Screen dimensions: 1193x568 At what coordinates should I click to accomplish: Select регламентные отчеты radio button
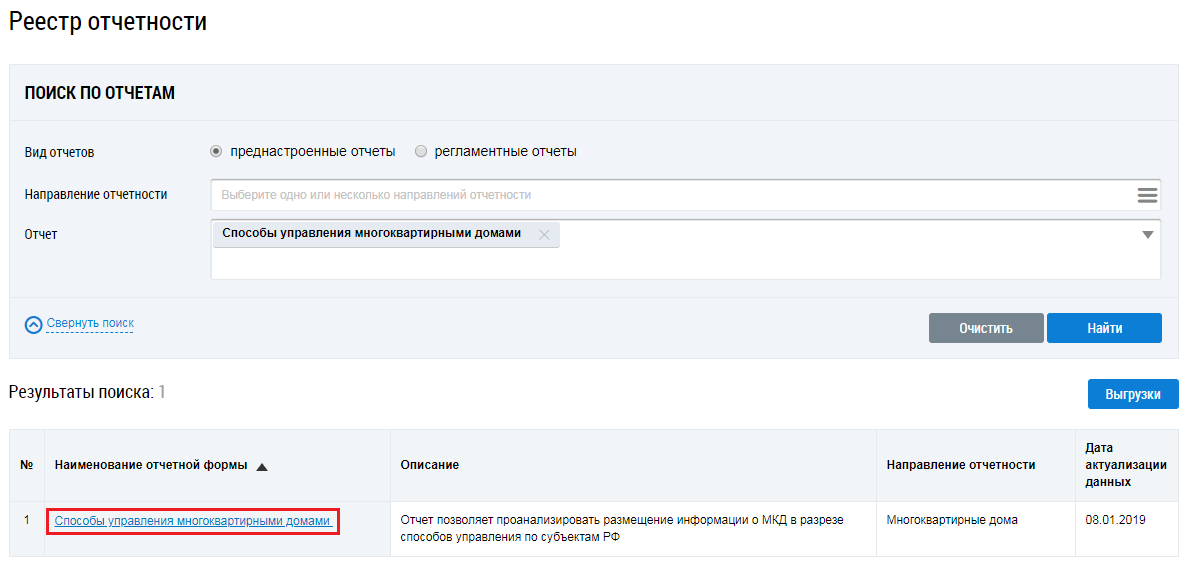[421, 152]
